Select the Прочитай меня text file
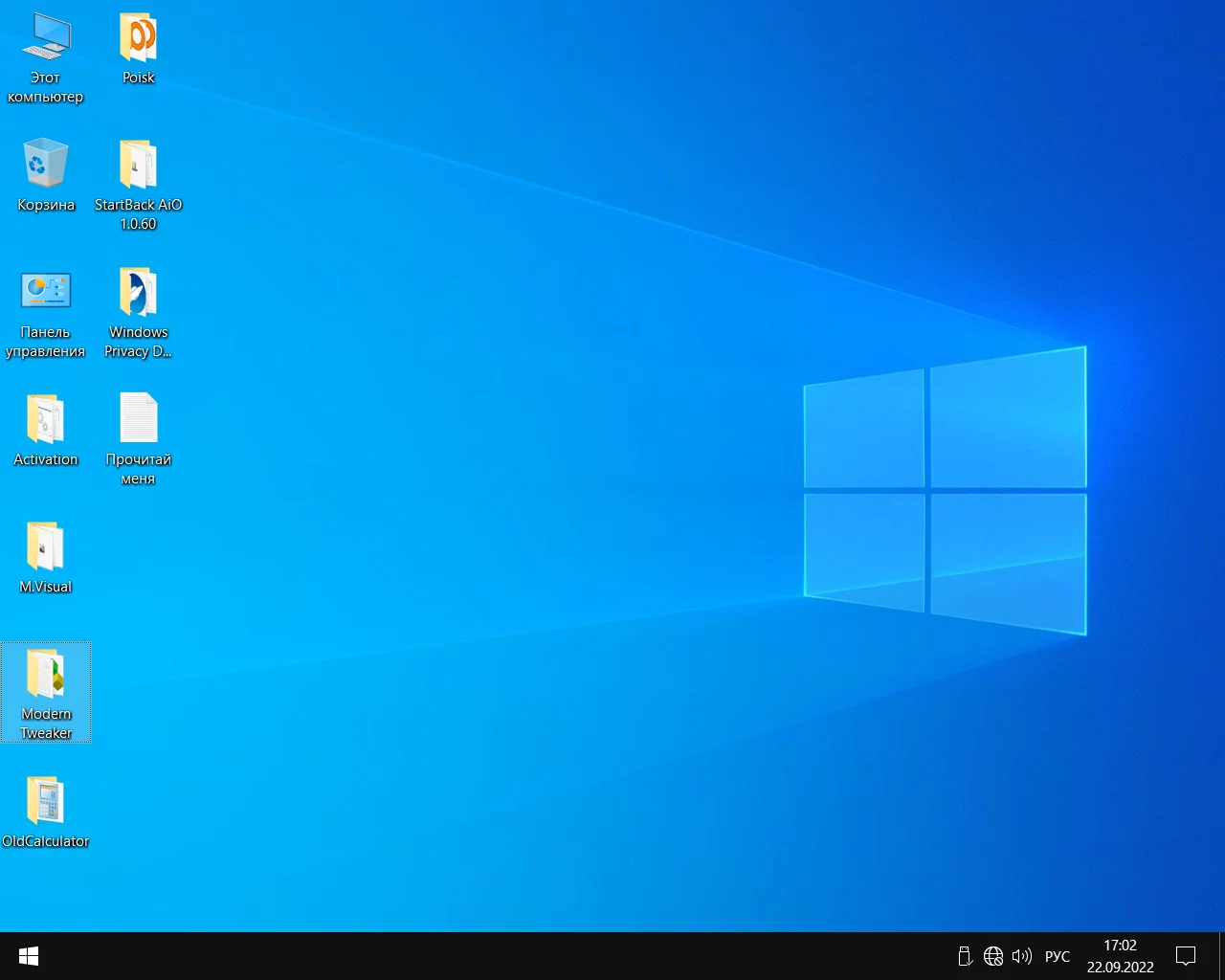The width and height of the screenshot is (1225, 980). pyautogui.click(x=138, y=419)
